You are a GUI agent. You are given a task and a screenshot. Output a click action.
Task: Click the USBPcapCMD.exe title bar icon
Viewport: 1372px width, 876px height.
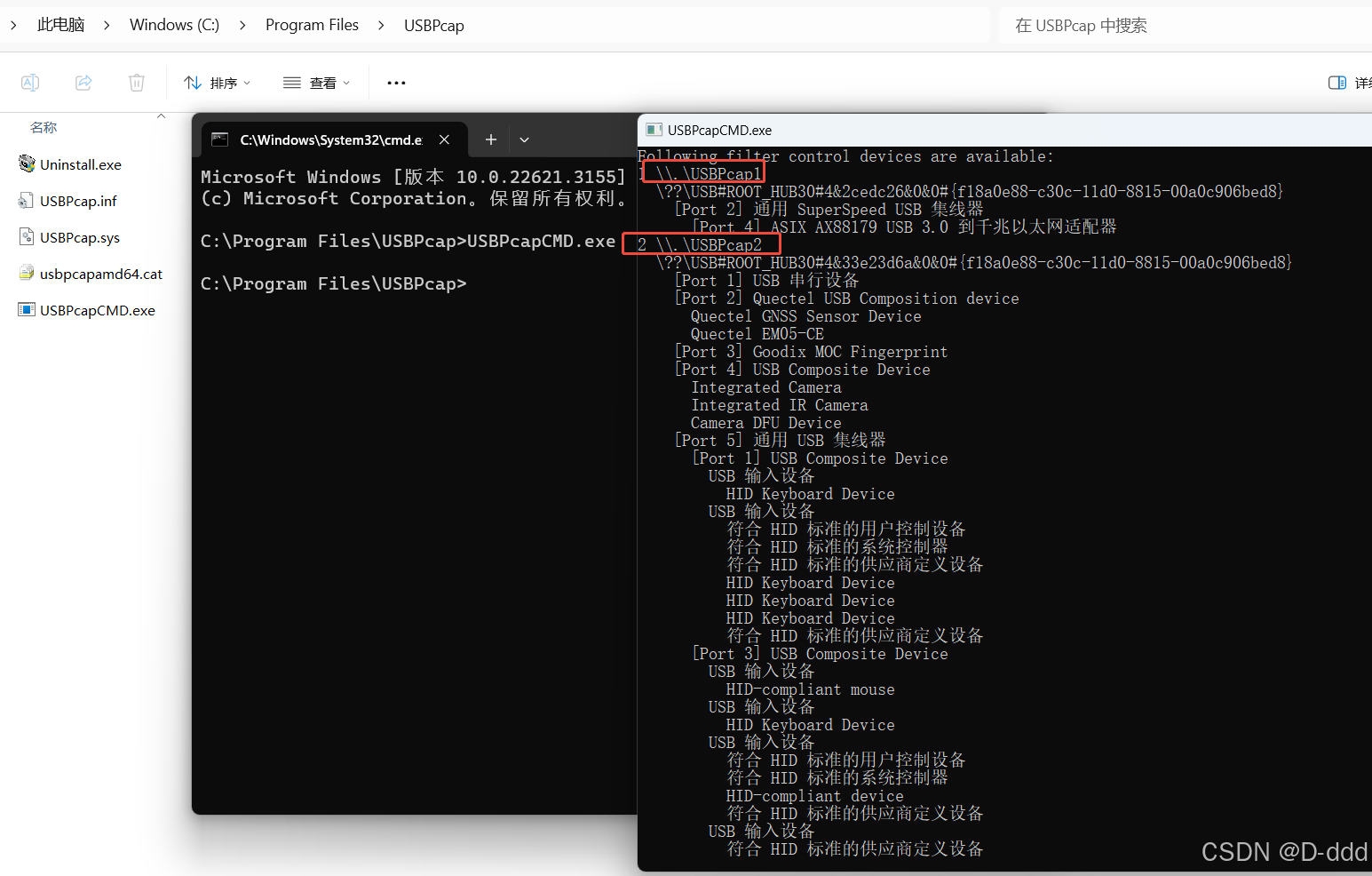(x=653, y=130)
